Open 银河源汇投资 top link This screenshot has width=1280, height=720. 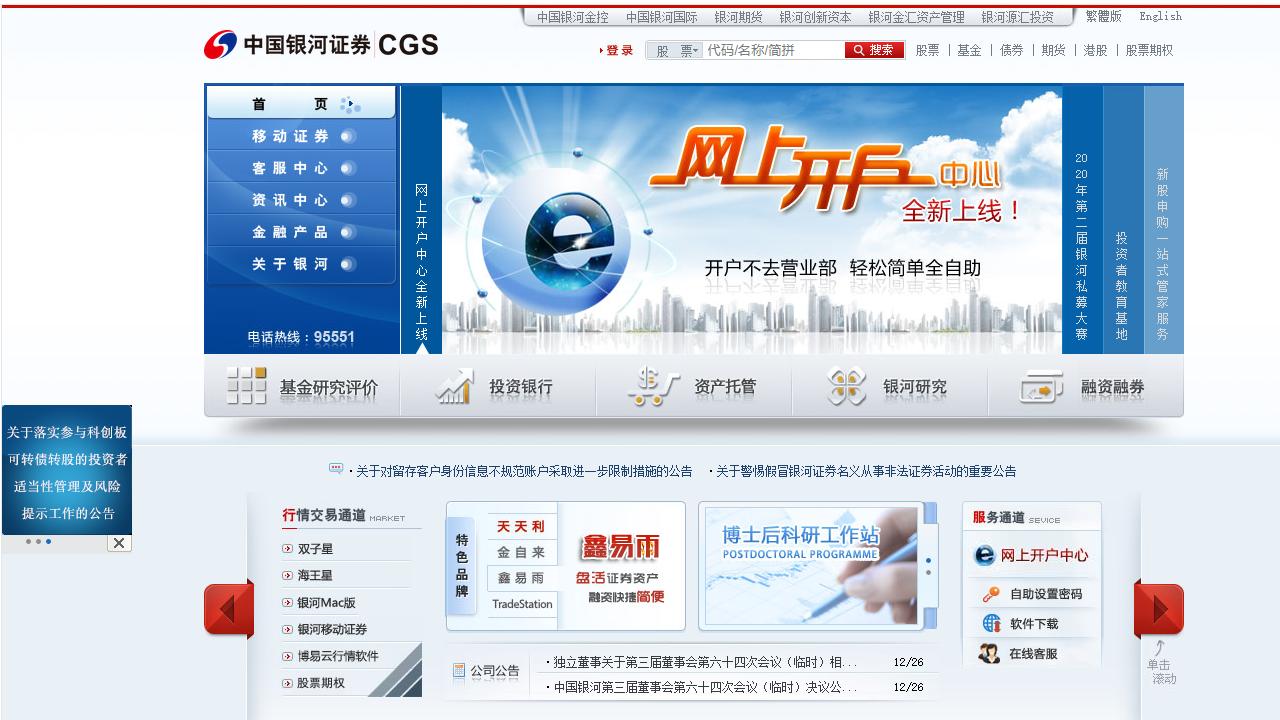tap(1017, 17)
